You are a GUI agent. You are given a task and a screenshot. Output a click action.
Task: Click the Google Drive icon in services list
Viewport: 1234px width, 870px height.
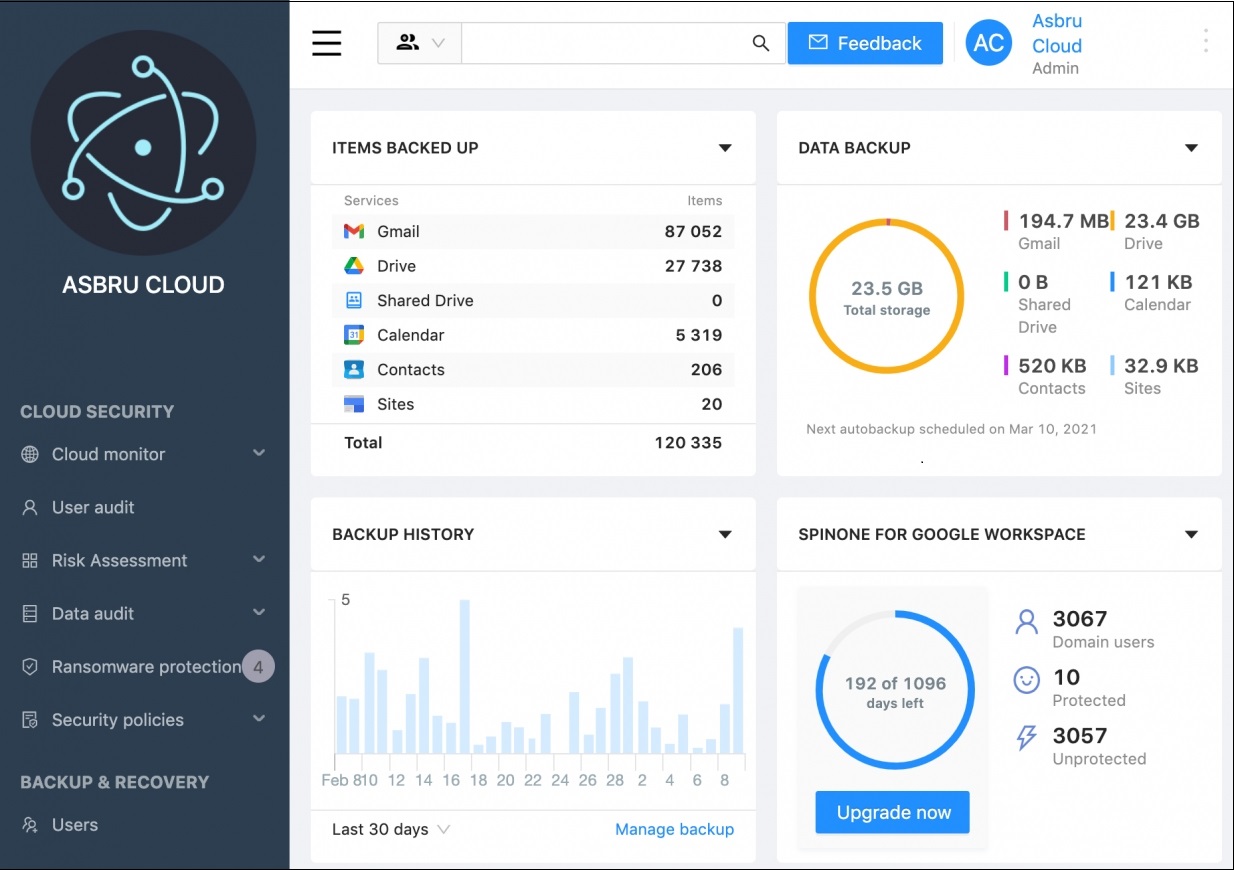[354, 266]
